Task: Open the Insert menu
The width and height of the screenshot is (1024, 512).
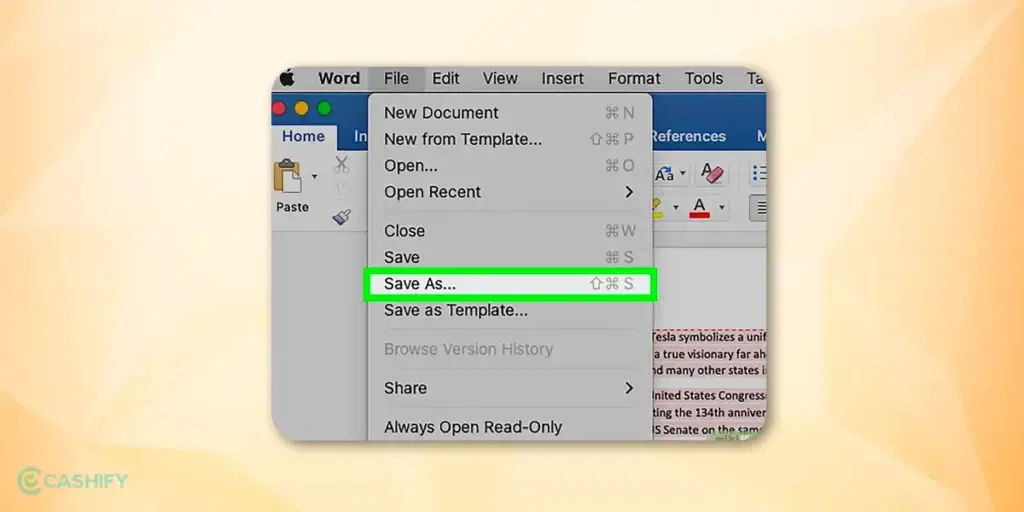Action: click(x=562, y=78)
